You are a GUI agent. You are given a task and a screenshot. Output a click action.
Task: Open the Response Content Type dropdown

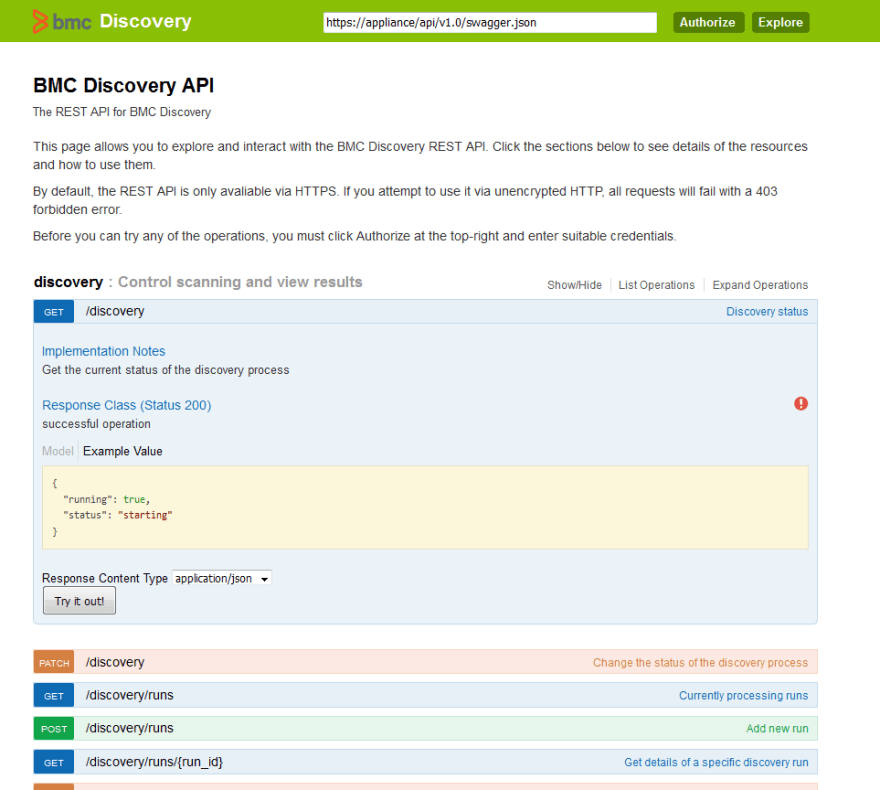click(222, 578)
